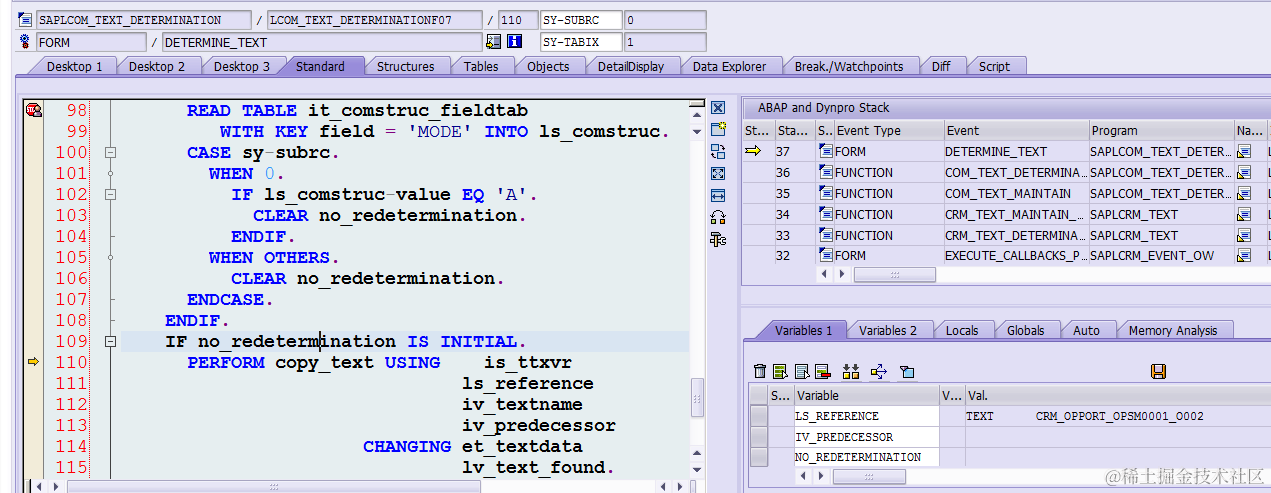Switch to Desktop 2 tab
This screenshot has height=493, width=1271.
tap(157, 67)
